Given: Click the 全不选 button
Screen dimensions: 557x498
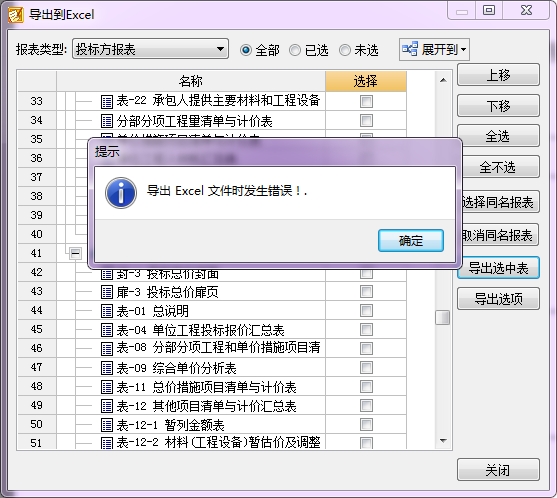Looking at the screenshot, I should (x=500, y=167).
